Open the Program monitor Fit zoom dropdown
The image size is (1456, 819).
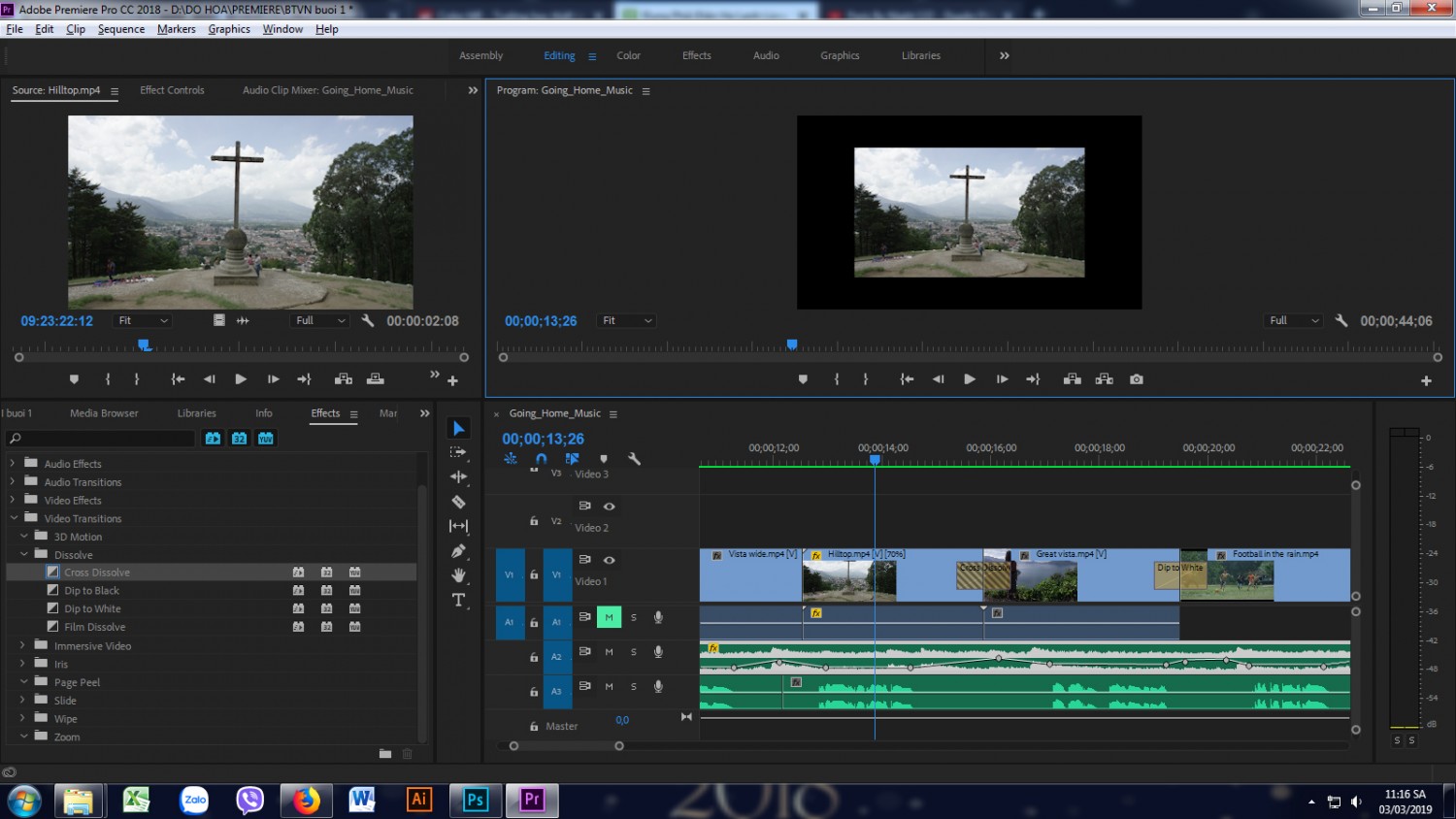coord(627,320)
